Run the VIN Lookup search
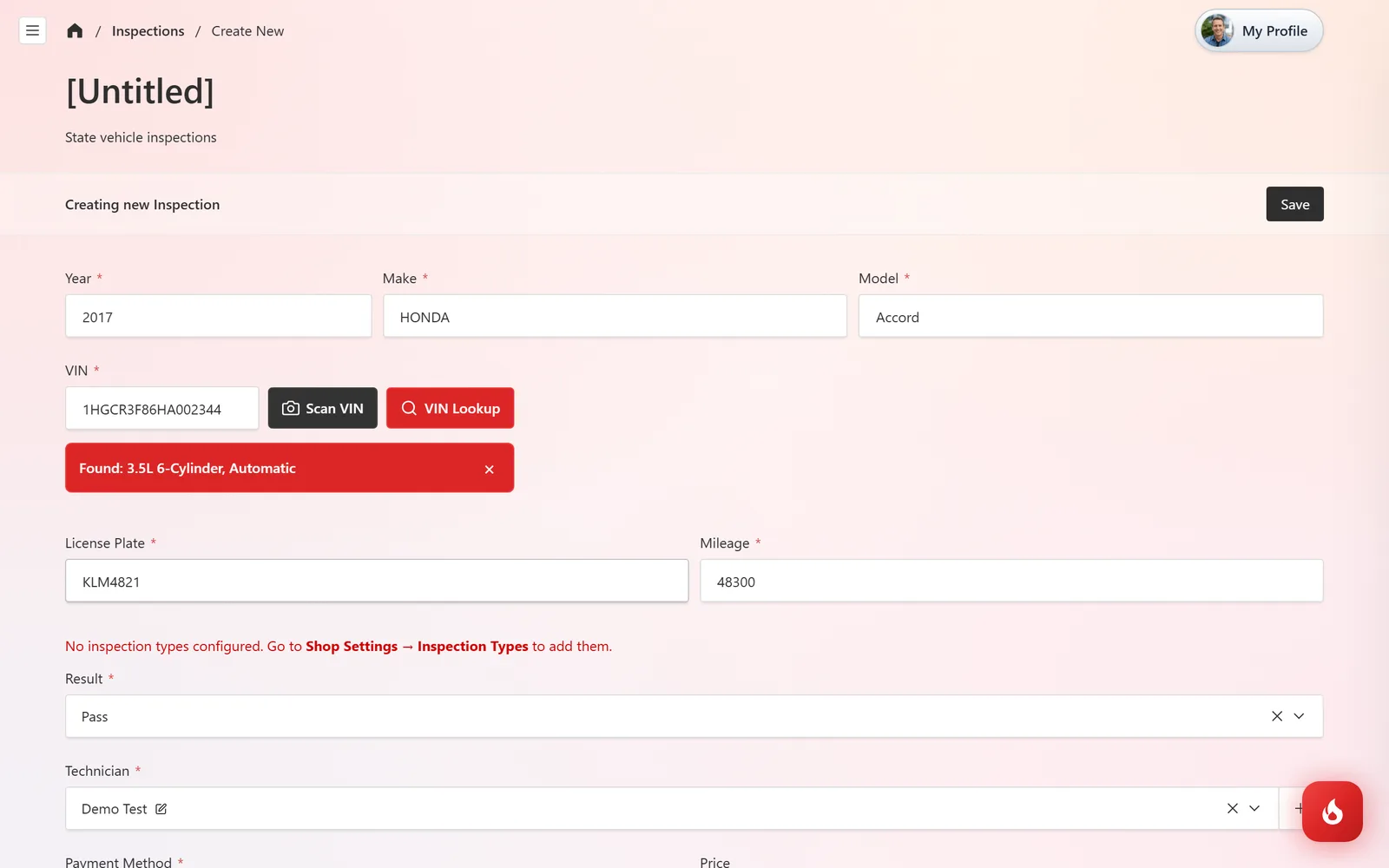This screenshot has width=1389, height=868. (x=450, y=408)
